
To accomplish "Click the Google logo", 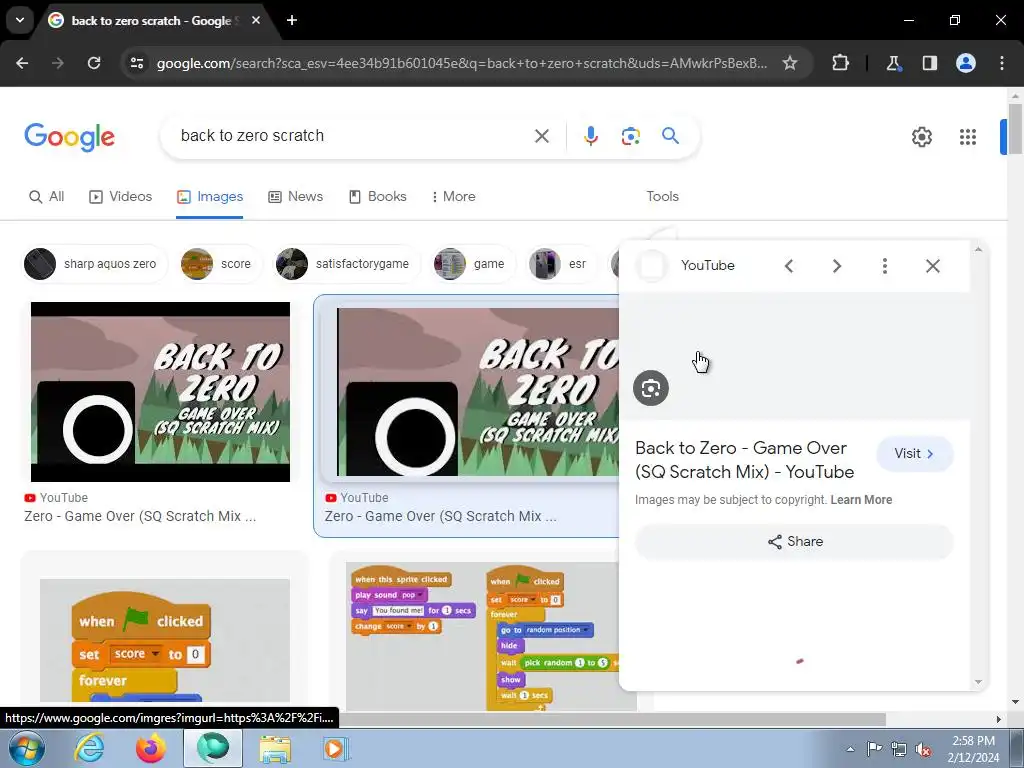I will [x=69, y=137].
